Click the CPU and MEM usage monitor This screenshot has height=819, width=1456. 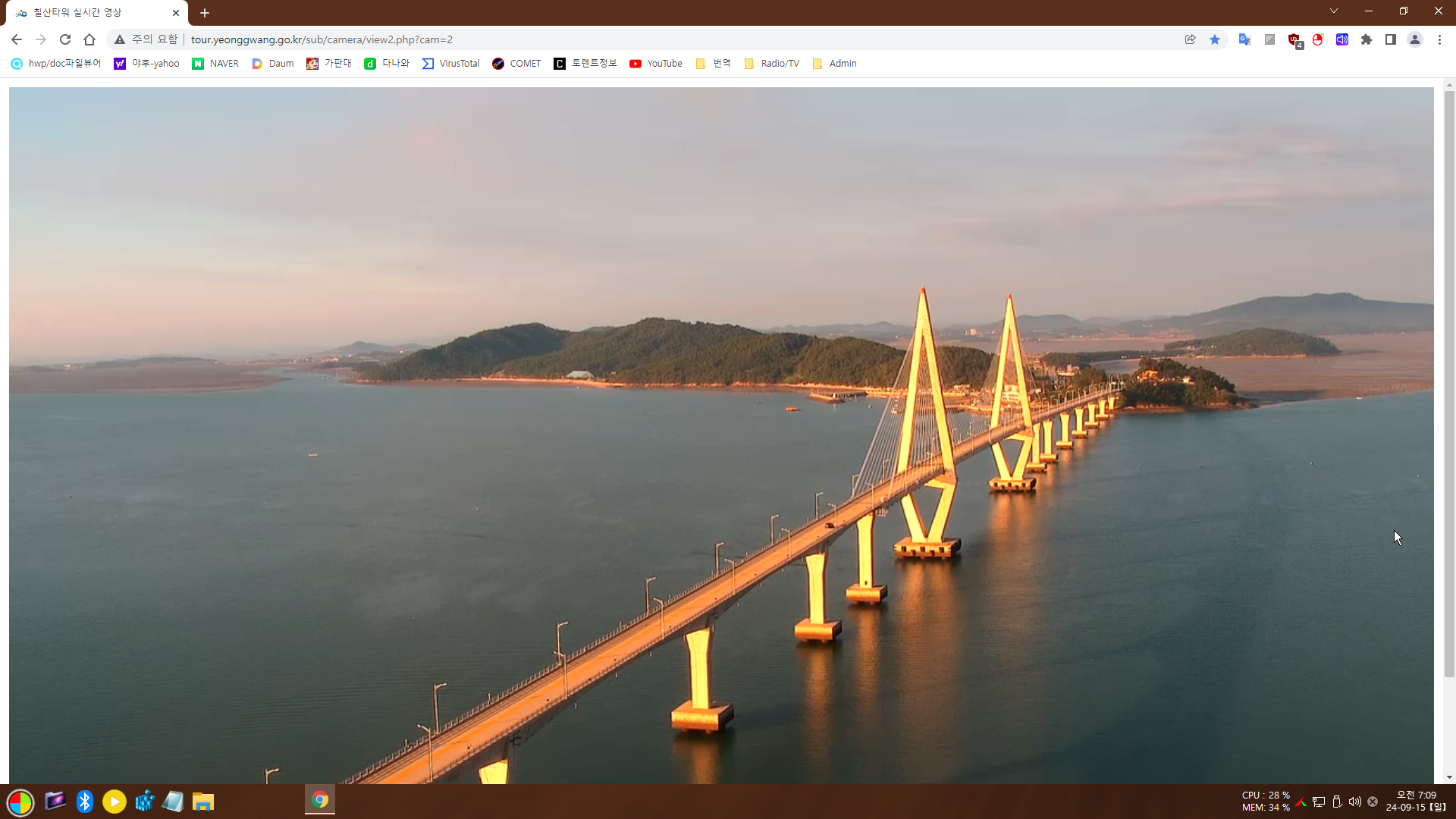click(1266, 802)
